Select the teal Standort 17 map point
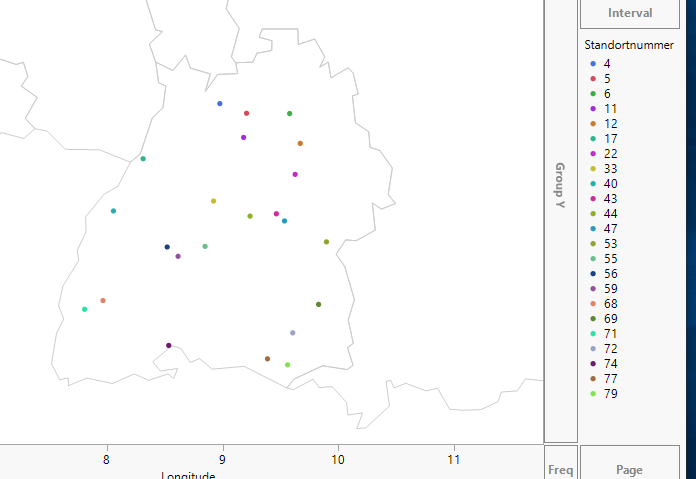This screenshot has height=479, width=696. [143, 159]
